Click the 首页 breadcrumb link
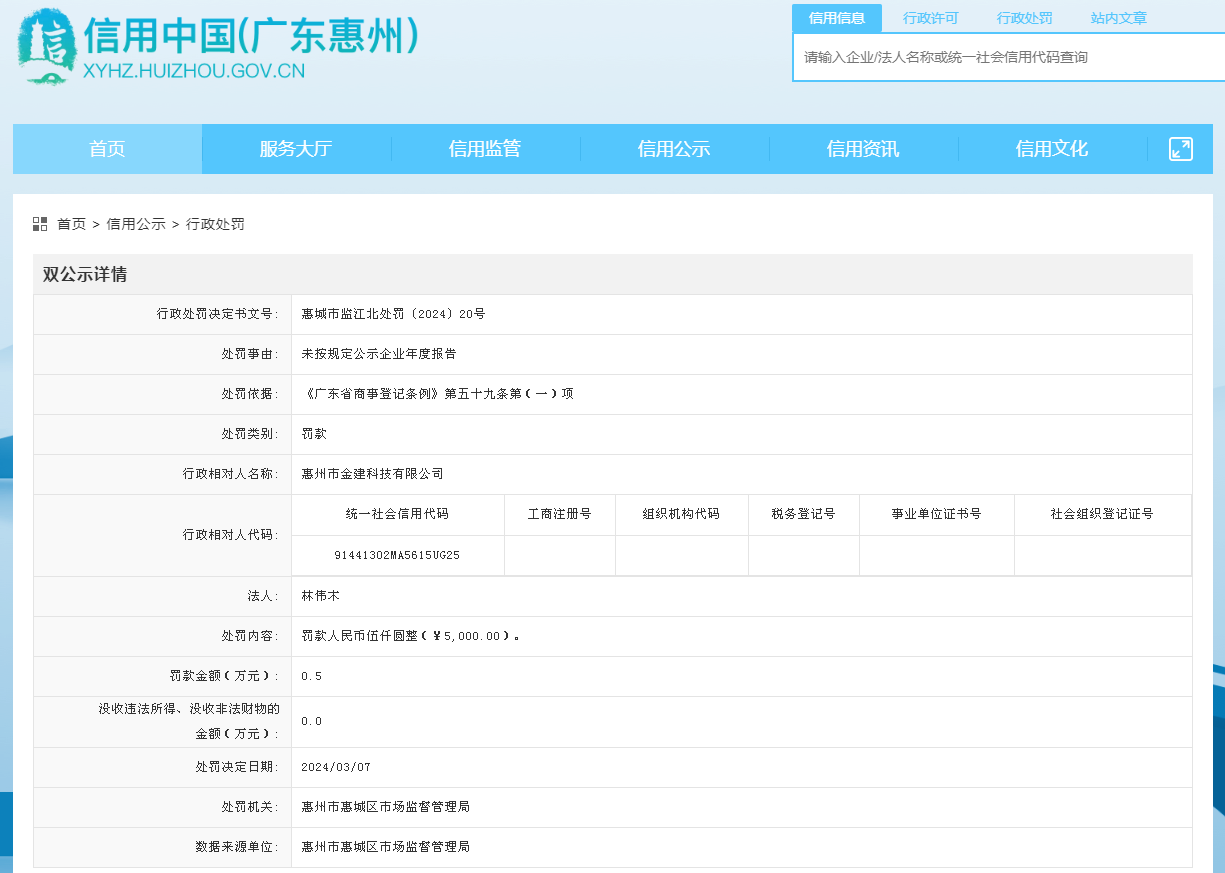The width and height of the screenshot is (1225, 873). 71,224
